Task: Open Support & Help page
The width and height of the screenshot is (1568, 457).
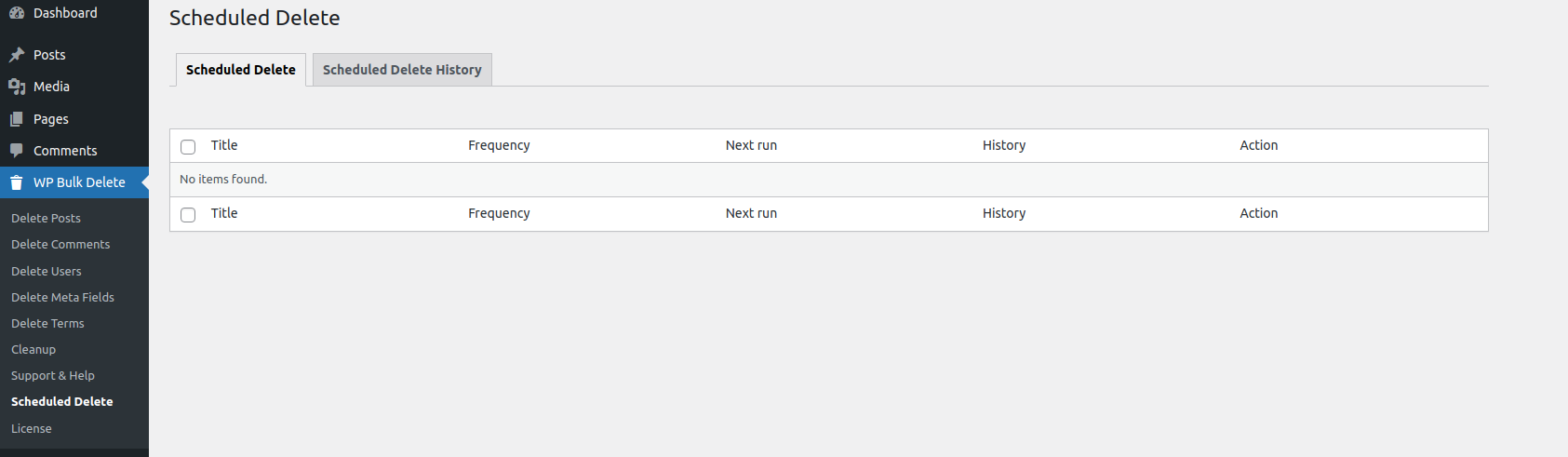Action: click(53, 375)
